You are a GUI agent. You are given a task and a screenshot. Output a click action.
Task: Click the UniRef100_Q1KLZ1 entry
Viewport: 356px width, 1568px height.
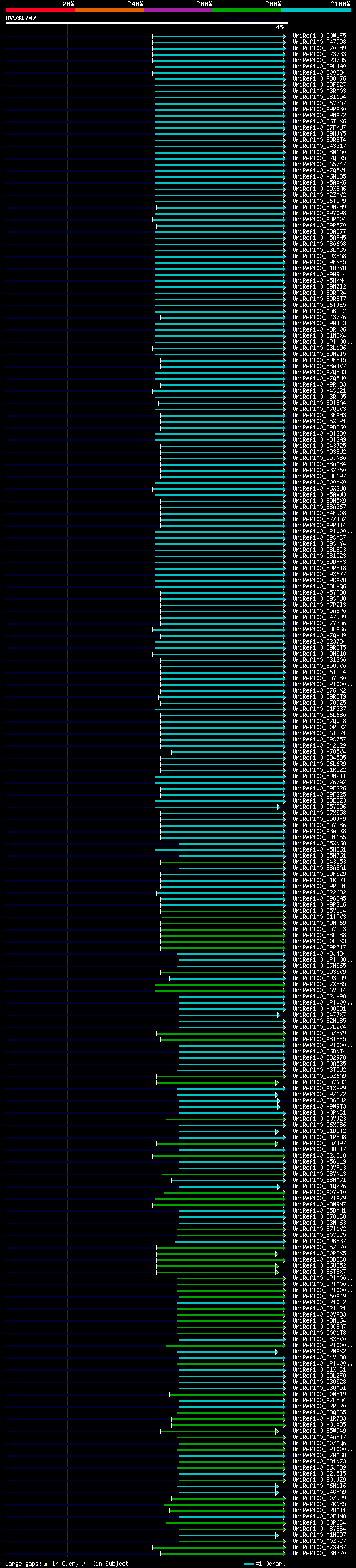[319, 880]
